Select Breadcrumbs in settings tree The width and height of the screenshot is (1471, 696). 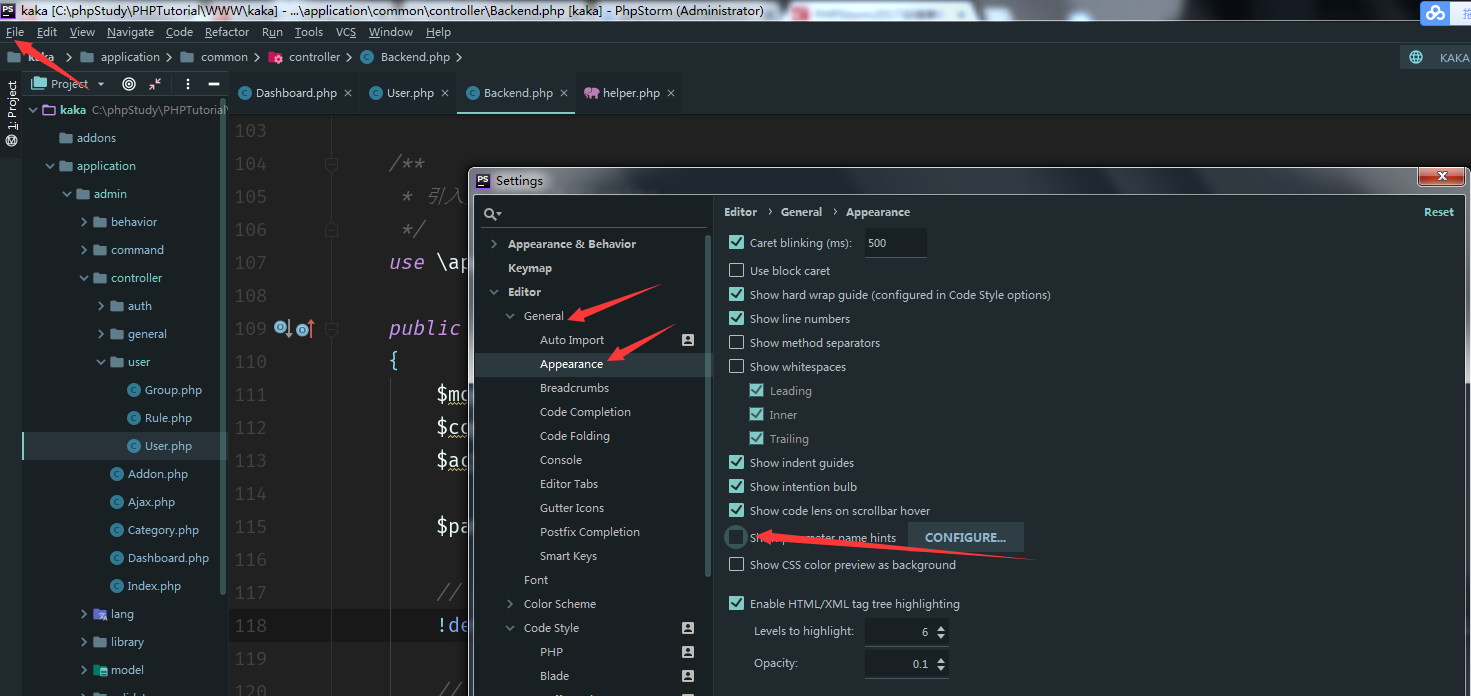pos(574,388)
